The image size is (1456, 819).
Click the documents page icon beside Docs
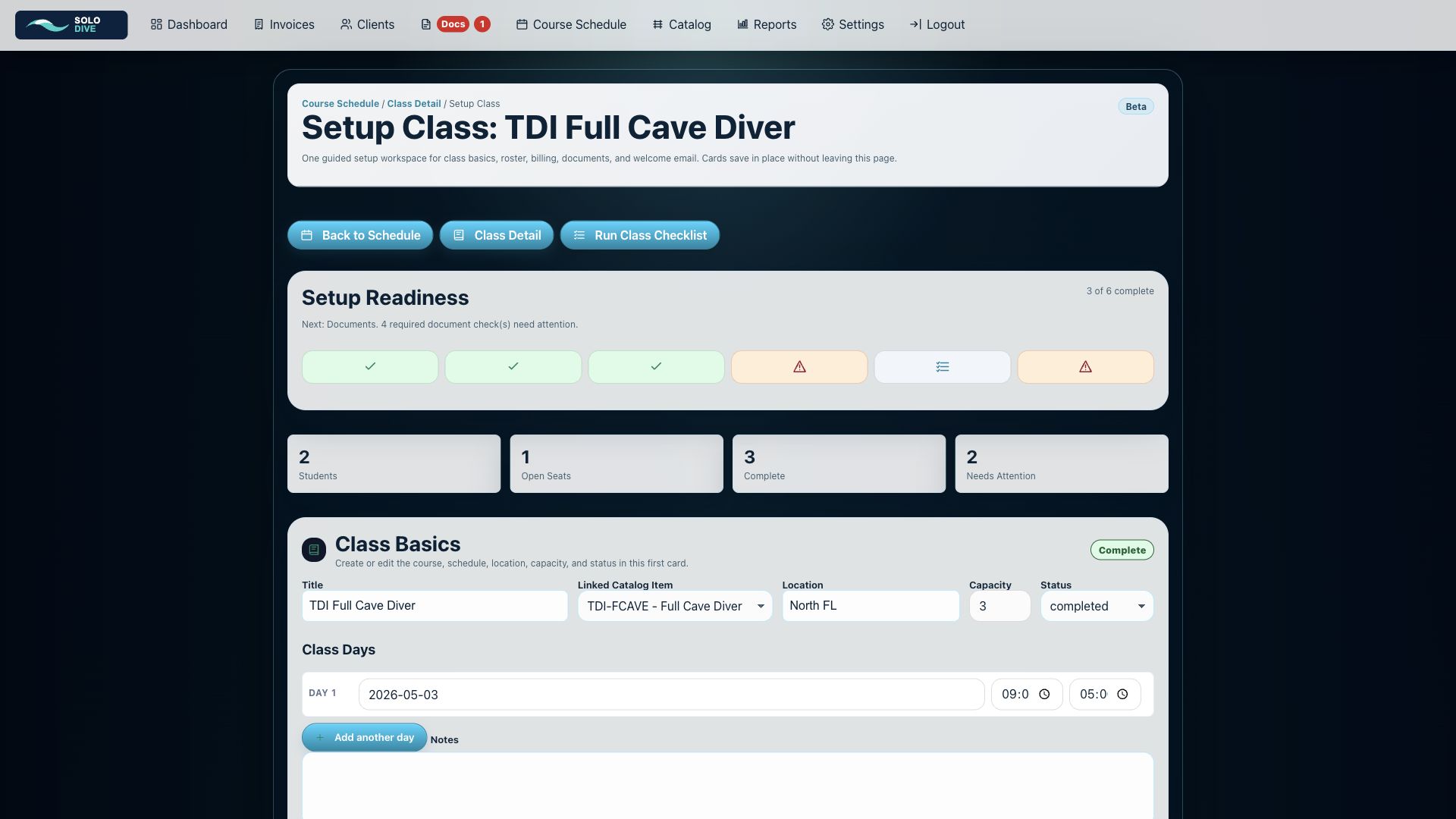click(x=426, y=25)
